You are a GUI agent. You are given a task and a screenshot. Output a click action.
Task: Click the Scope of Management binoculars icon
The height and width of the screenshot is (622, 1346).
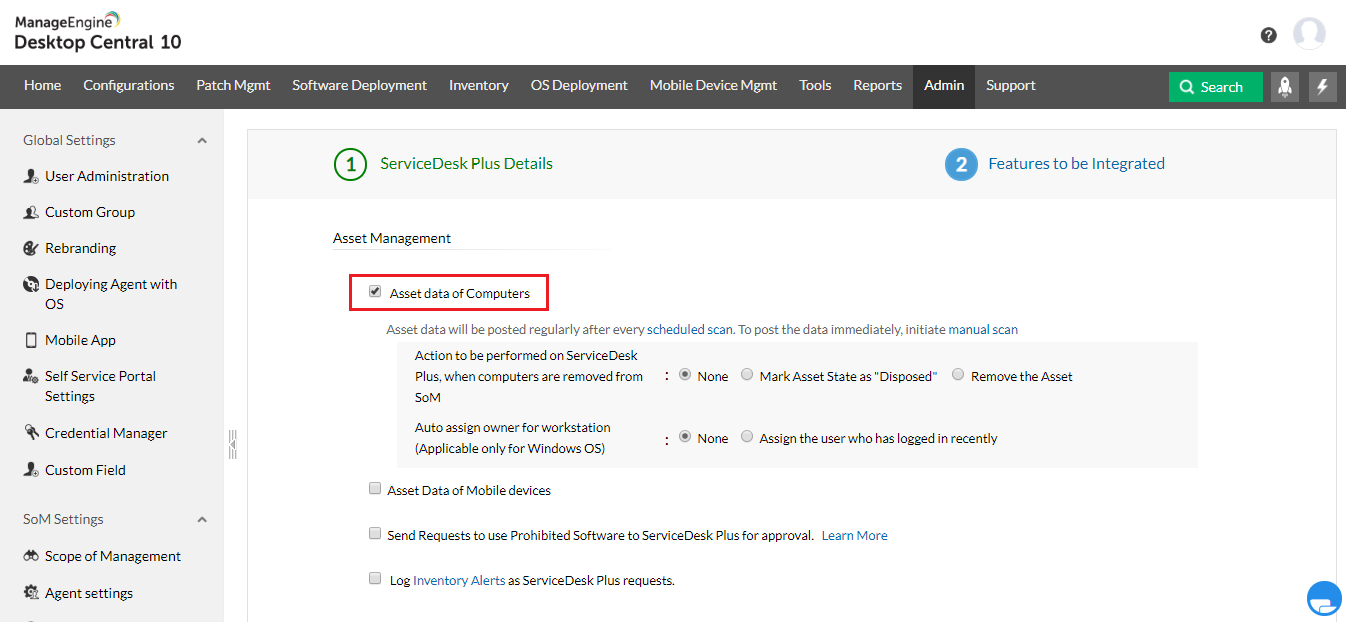tap(31, 556)
